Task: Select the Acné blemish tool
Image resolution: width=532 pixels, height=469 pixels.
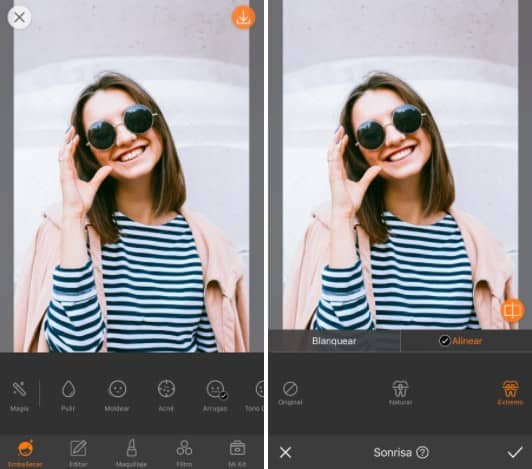Action: click(x=166, y=395)
